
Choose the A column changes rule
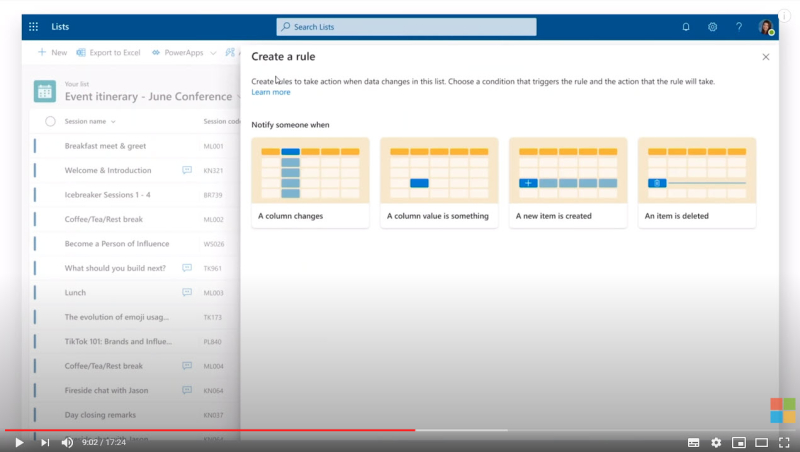coord(310,182)
